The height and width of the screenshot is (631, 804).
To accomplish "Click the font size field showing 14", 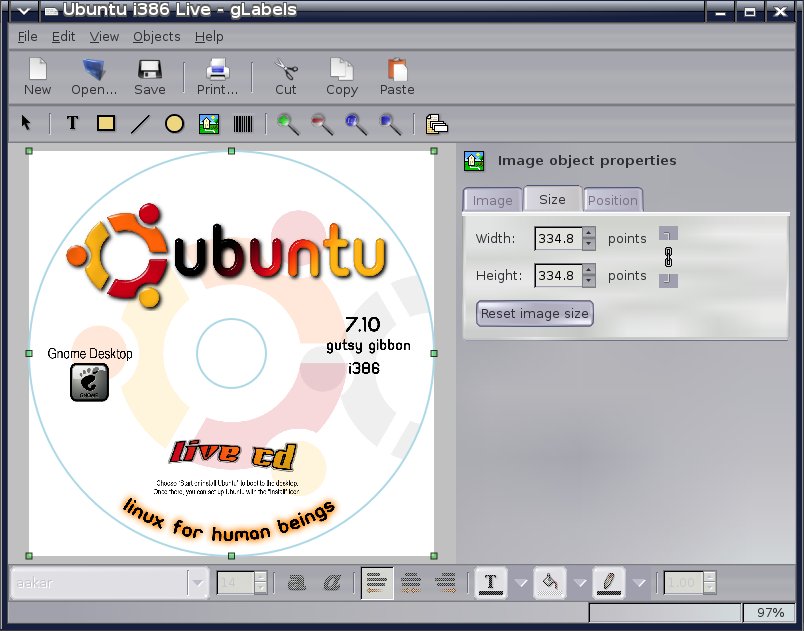I will (235, 583).
